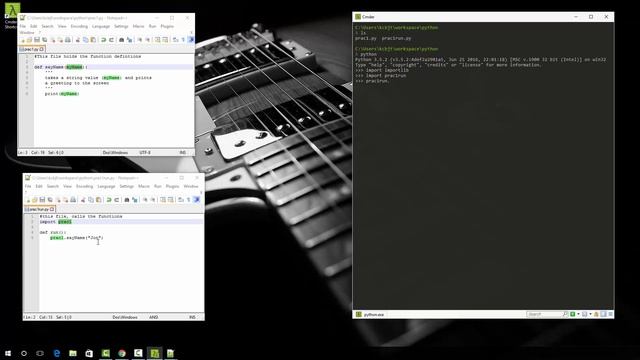Undo last edit in prac1run.py window toolbar
The image size is (640, 360).
pos(109,200)
